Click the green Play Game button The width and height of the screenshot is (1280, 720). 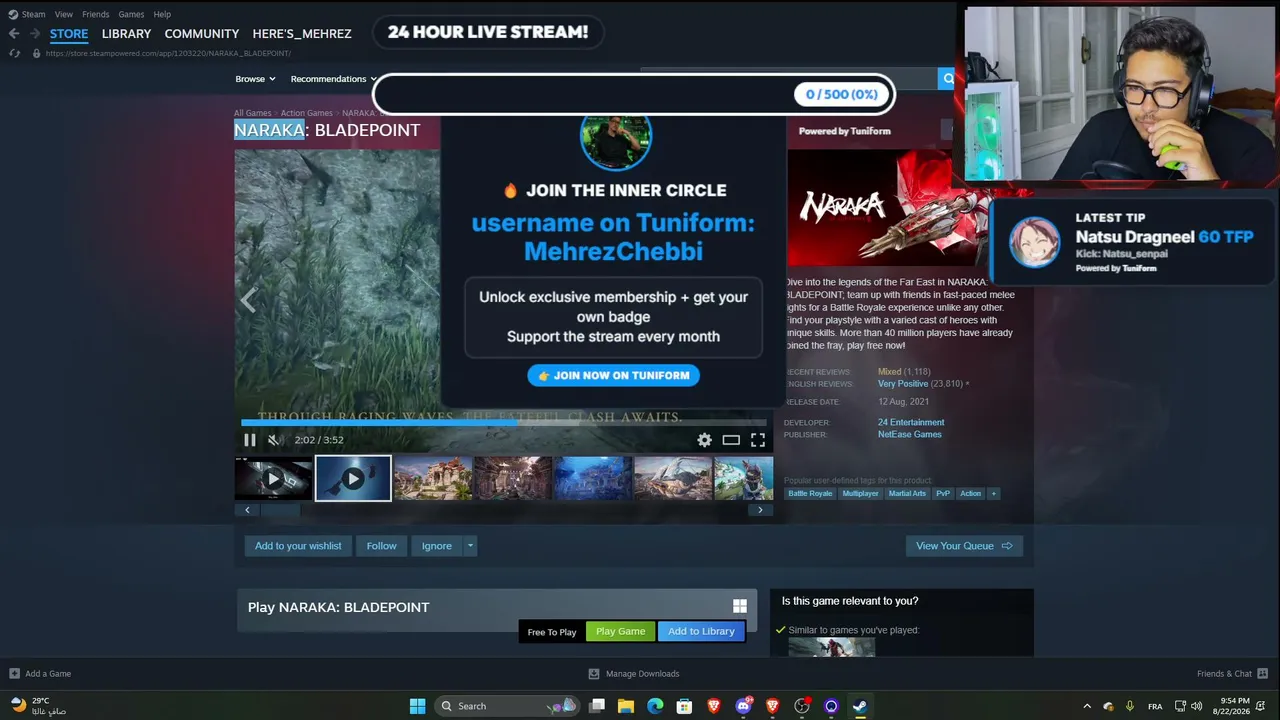(621, 631)
